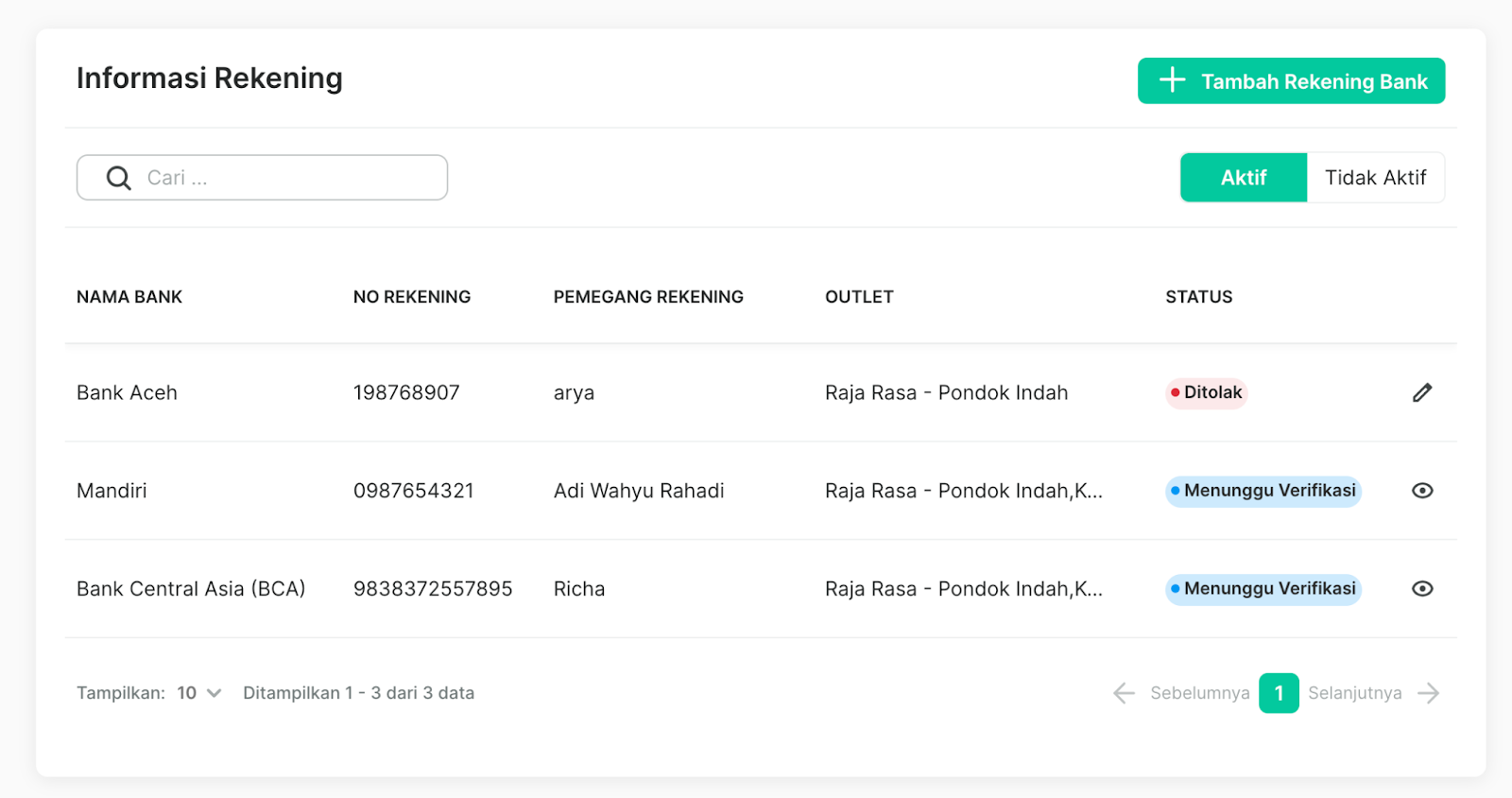Switch to the Aktif tab
The image size is (1512, 798).
pyautogui.click(x=1244, y=178)
